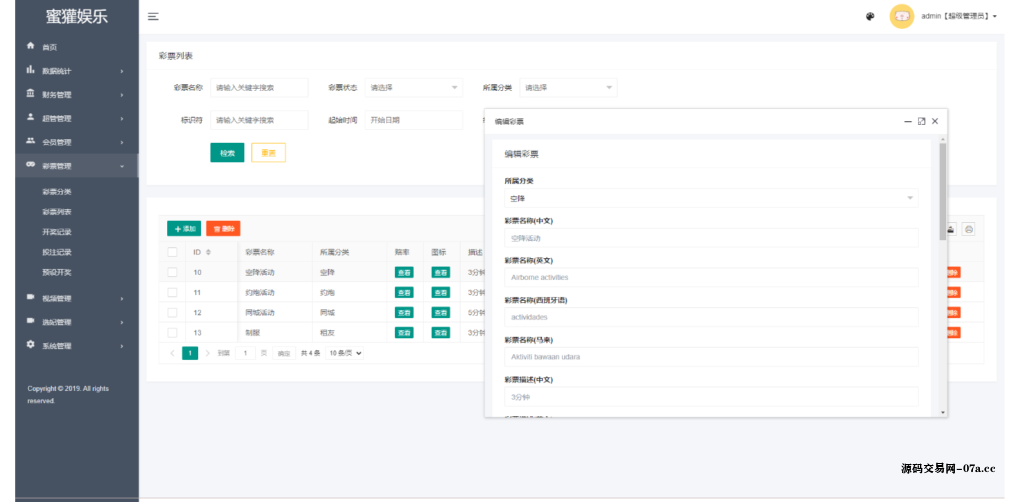
Task: Click the dialog scrollbar down arrow
Action: 942,413
